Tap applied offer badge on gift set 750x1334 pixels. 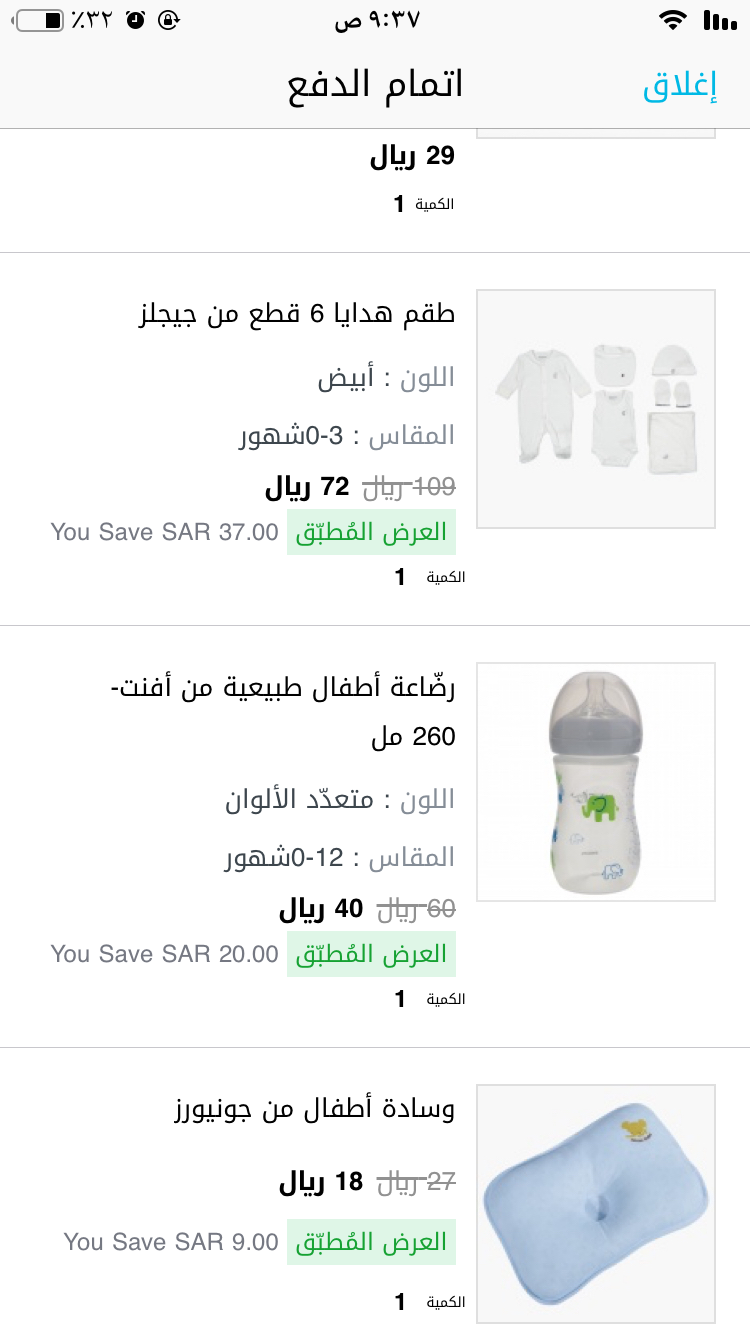(371, 532)
